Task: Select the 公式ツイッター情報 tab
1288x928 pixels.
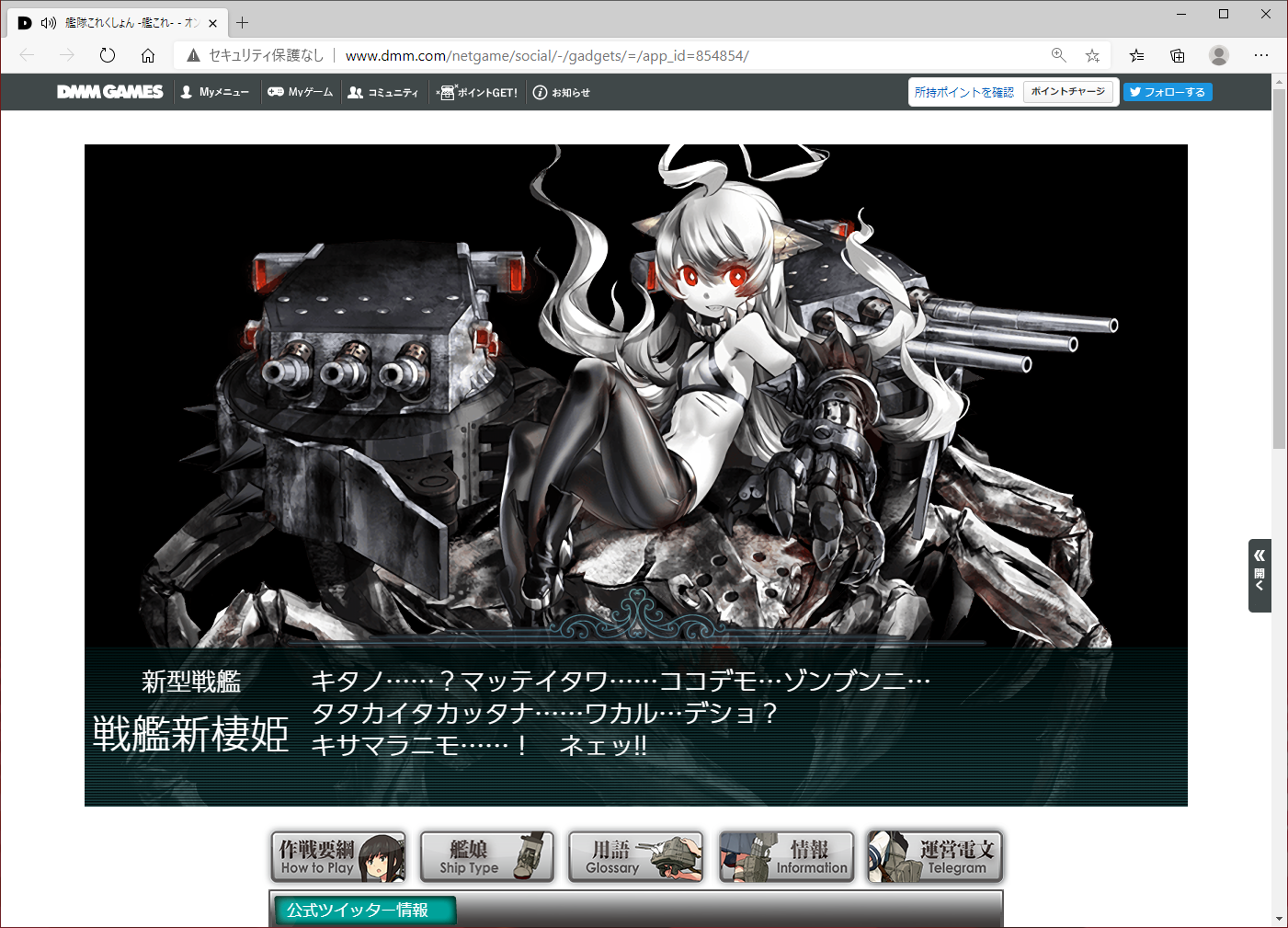Action: [x=364, y=911]
